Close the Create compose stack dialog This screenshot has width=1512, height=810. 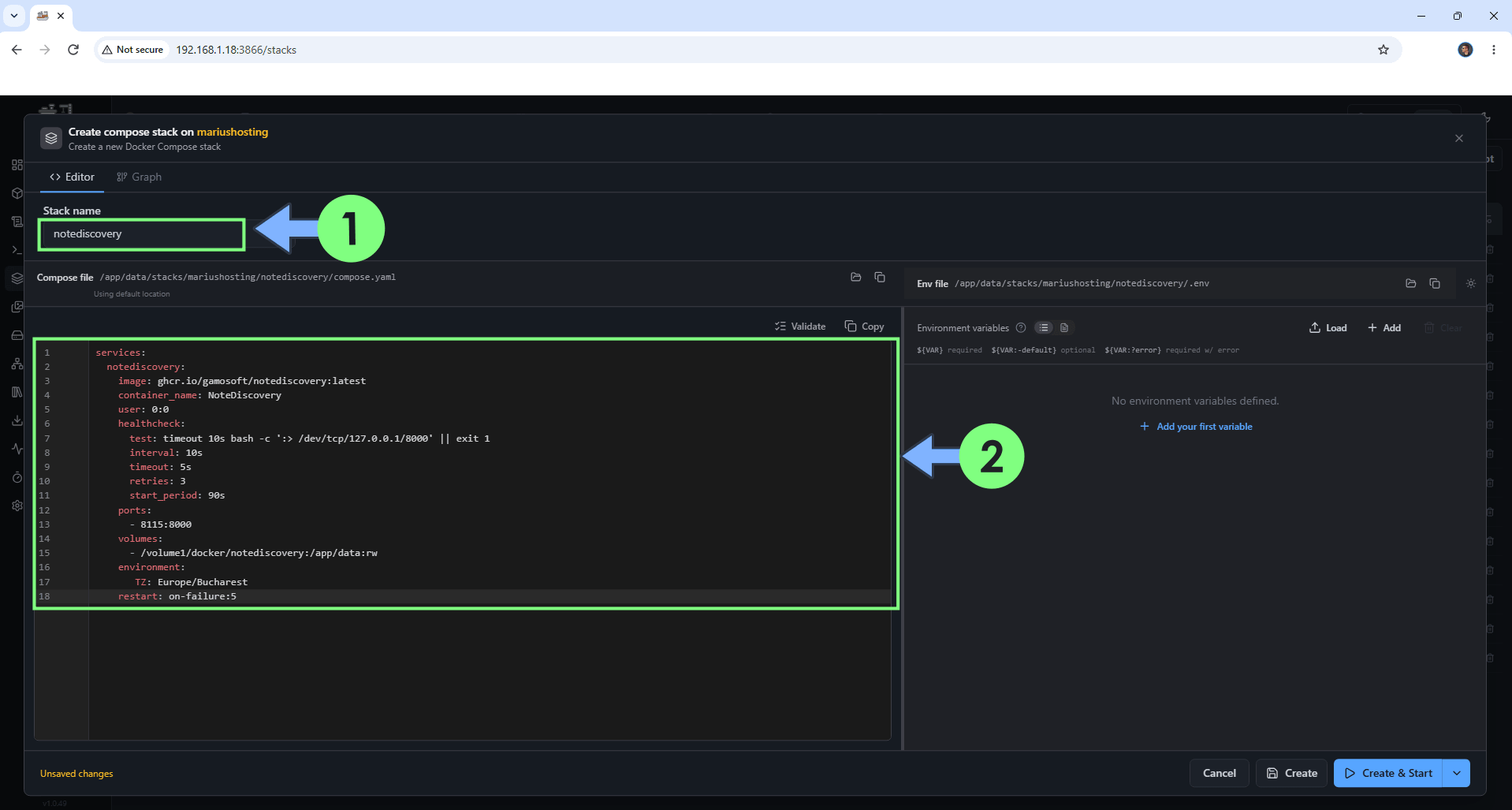[1459, 139]
